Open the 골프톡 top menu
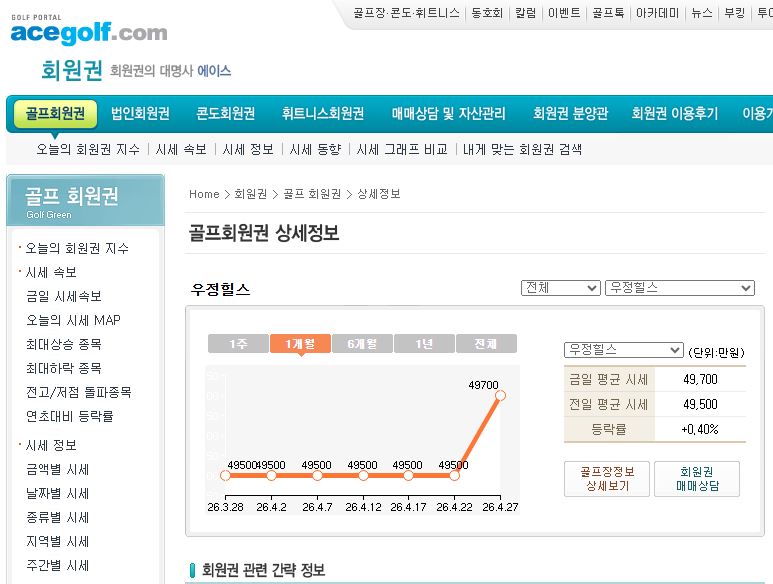This screenshot has height=584, width=773. tap(608, 13)
